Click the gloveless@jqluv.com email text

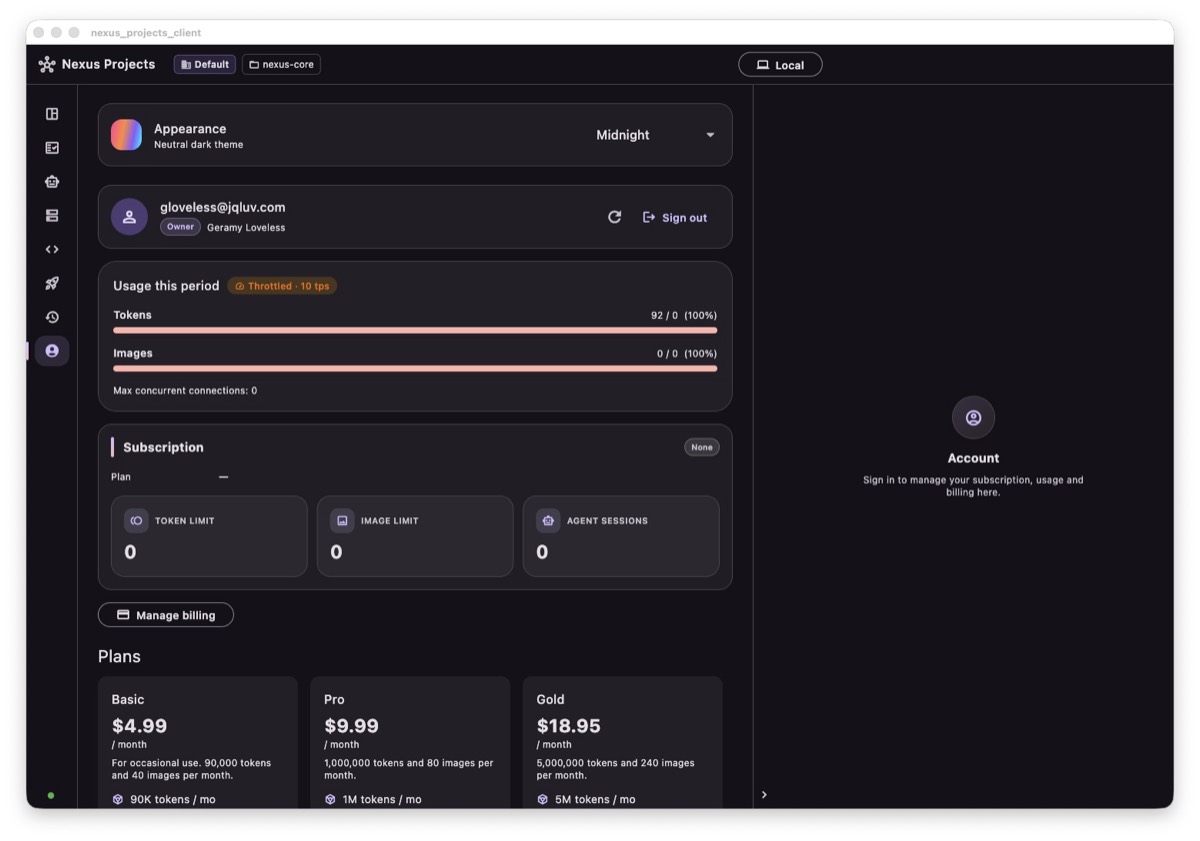coord(223,207)
